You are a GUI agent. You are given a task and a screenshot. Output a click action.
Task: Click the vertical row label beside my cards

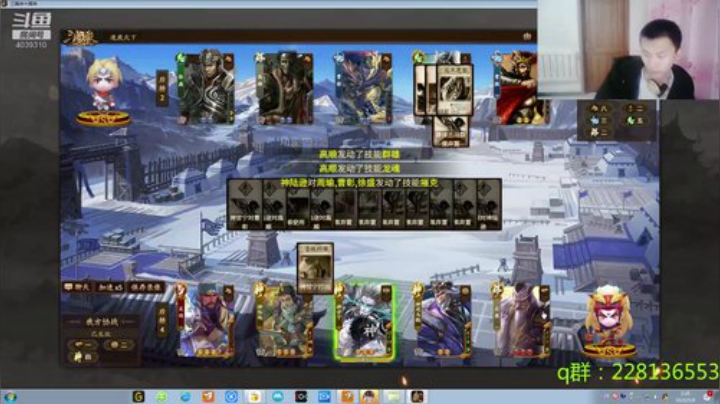click(x=162, y=320)
